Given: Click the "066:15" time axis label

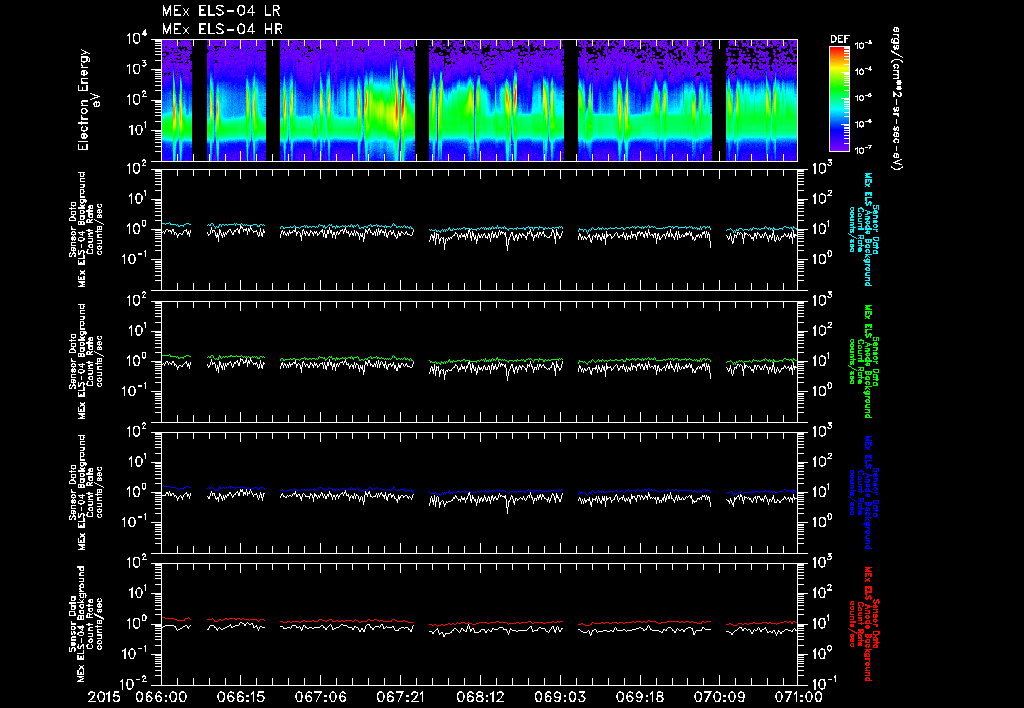Looking at the screenshot, I should [x=240, y=697].
